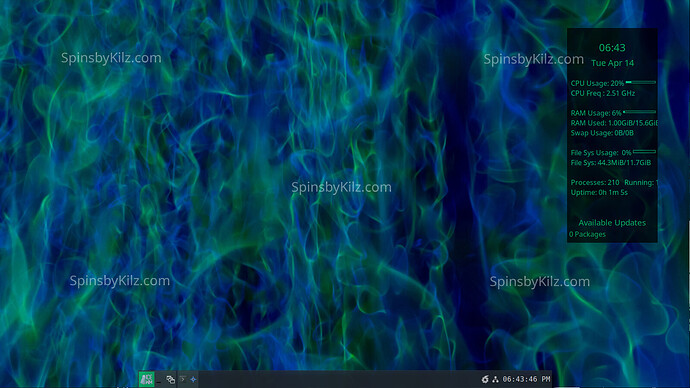
Task: Click the date Tue Apr 14
Action: [613, 63]
